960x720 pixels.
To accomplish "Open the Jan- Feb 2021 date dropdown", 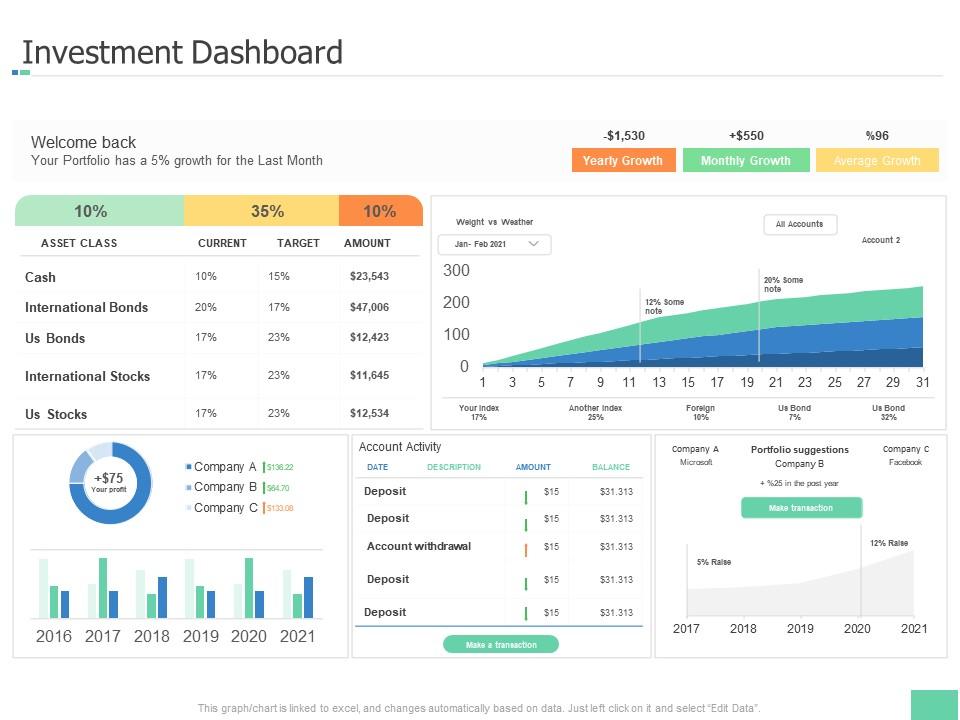I will click(x=495, y=244).
